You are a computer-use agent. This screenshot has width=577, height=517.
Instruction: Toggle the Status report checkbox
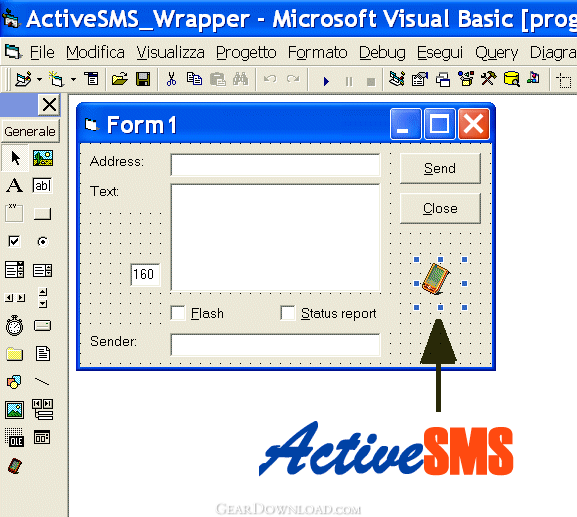[288, 313]
